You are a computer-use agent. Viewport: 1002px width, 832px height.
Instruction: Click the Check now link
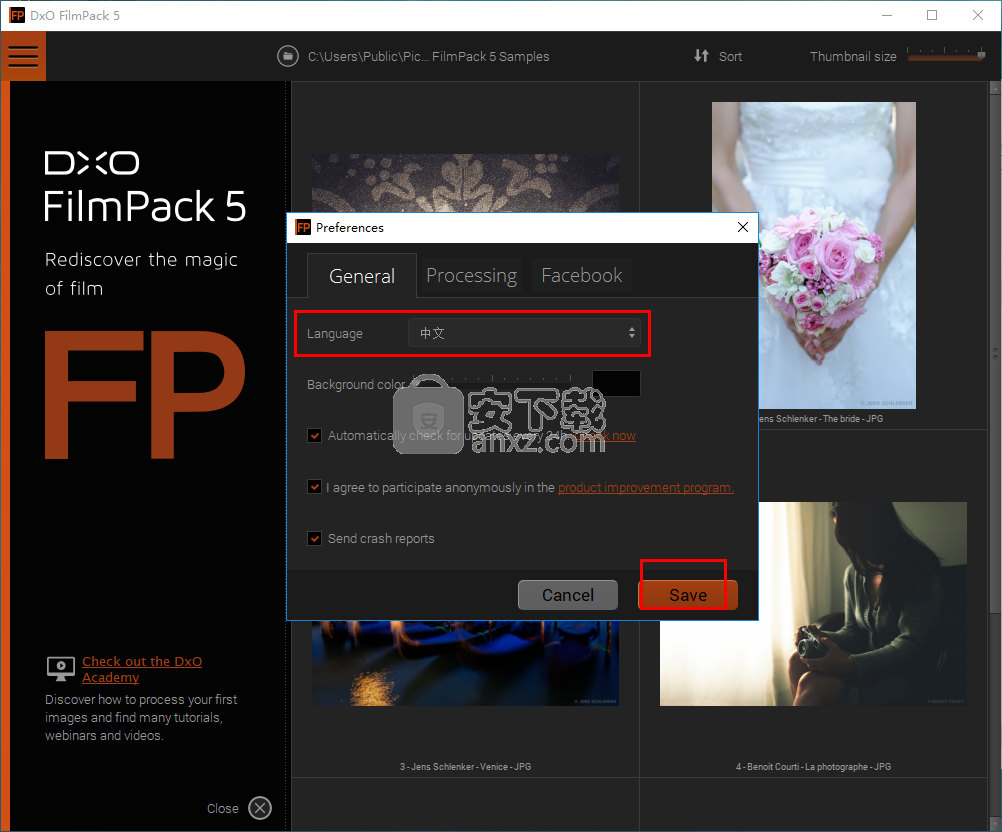pos(605,436)
